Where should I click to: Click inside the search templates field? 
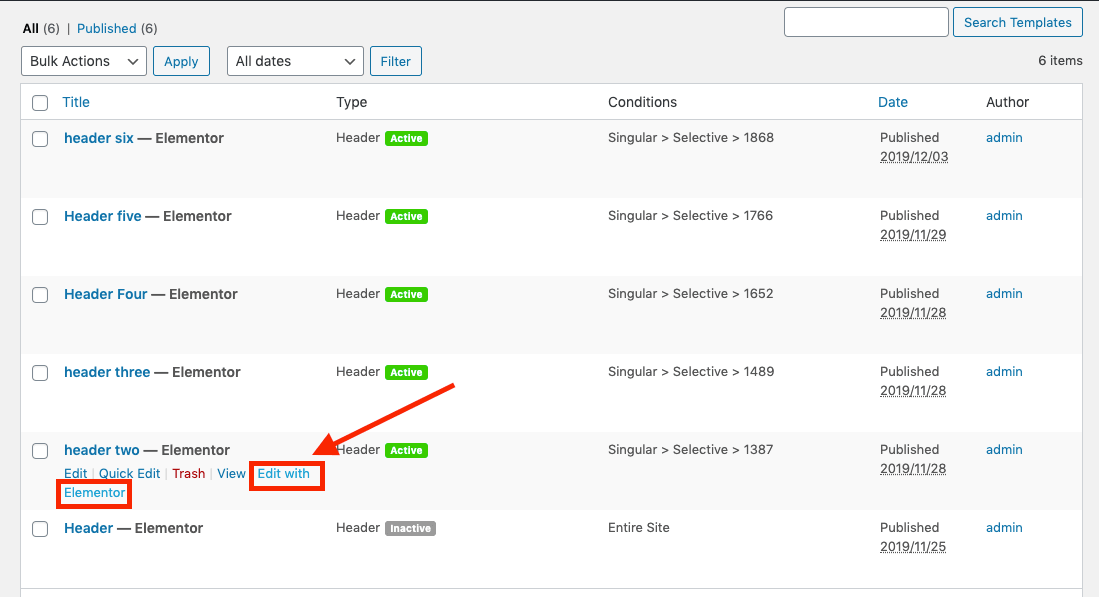click(865, 21)
